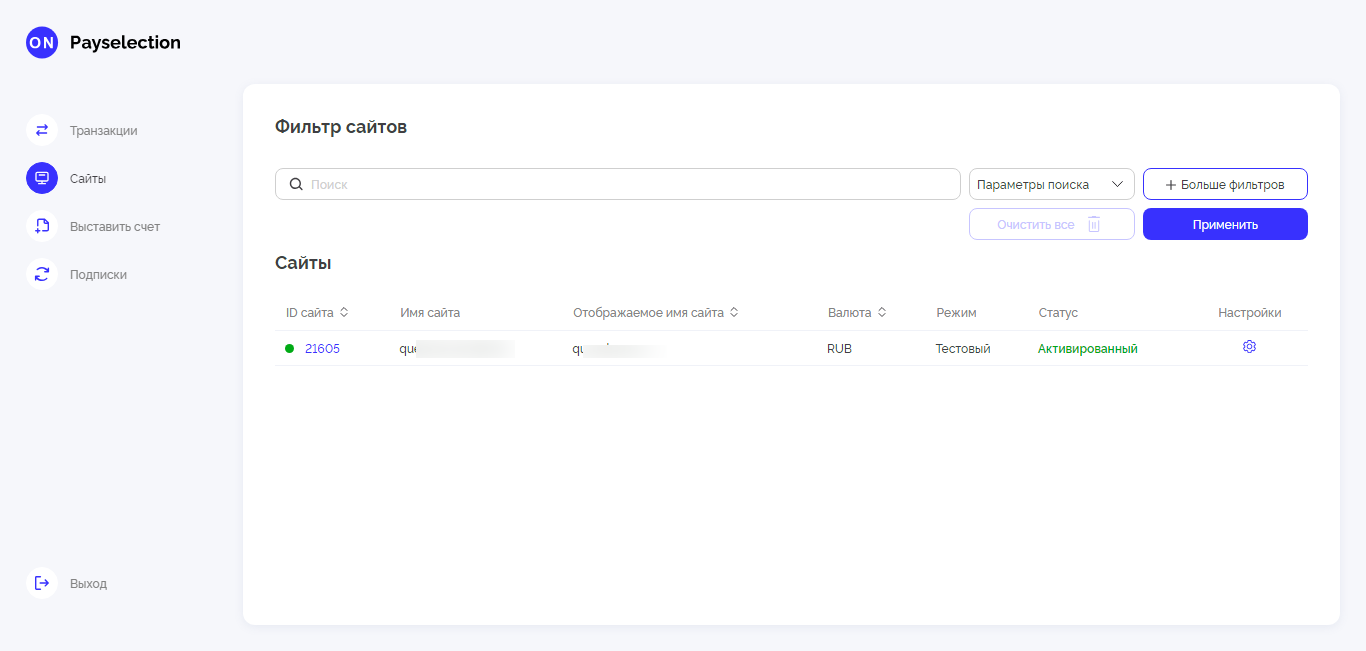Click the Больше фильтров button
This screenshot has width=1366, height=651.
point(1225,184)
